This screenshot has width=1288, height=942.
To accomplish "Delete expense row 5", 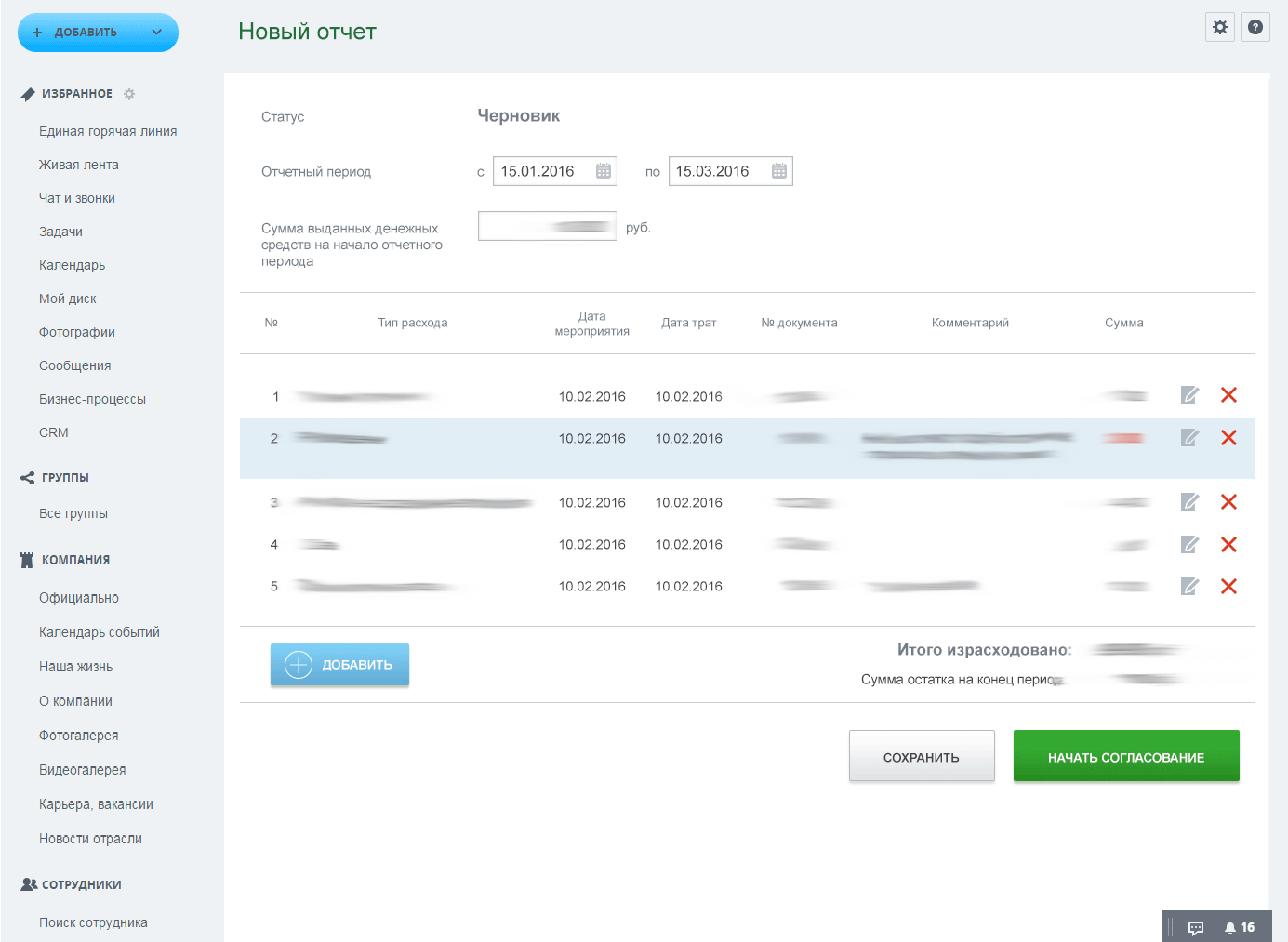I will coord(1228,587).
